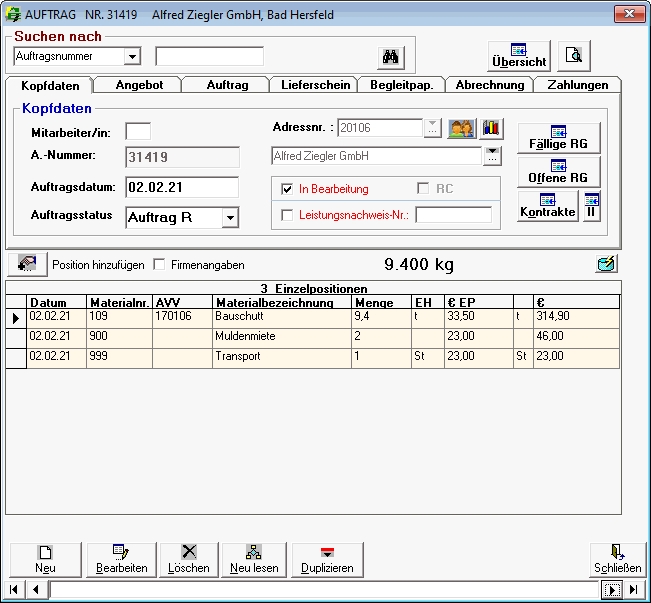Viewport: 651px width, 603px height.
Task: Toggle the RC checkbox
Action: (x=423, y=189)
